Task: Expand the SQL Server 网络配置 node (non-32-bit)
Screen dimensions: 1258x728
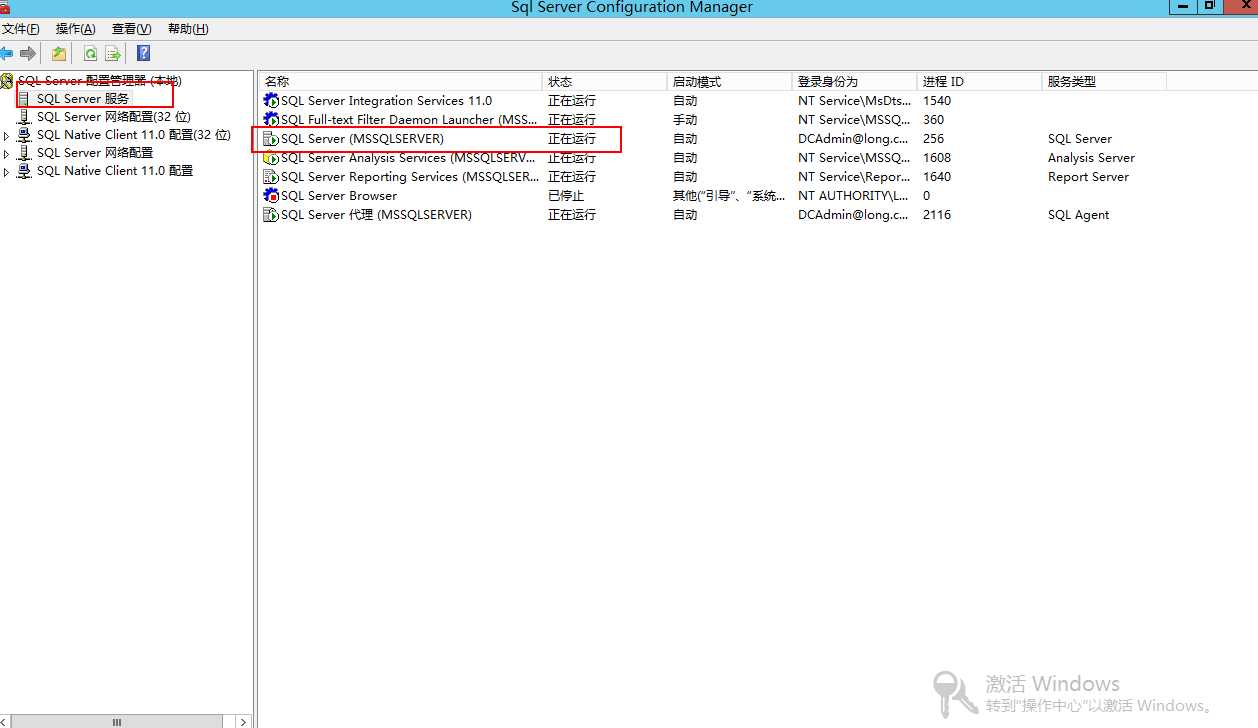Action: [x=6, y=153]
